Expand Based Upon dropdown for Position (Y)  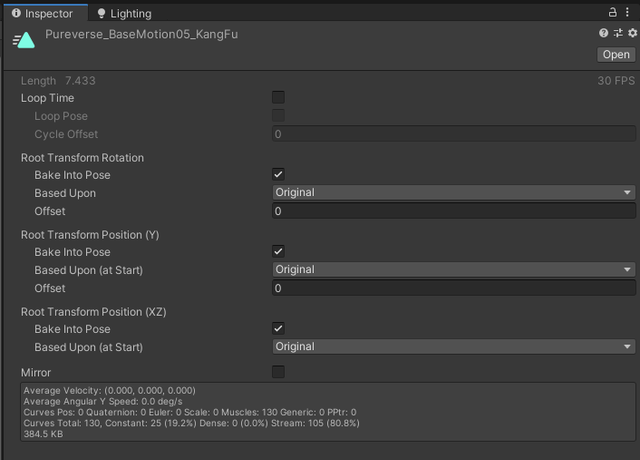point(454,270)
